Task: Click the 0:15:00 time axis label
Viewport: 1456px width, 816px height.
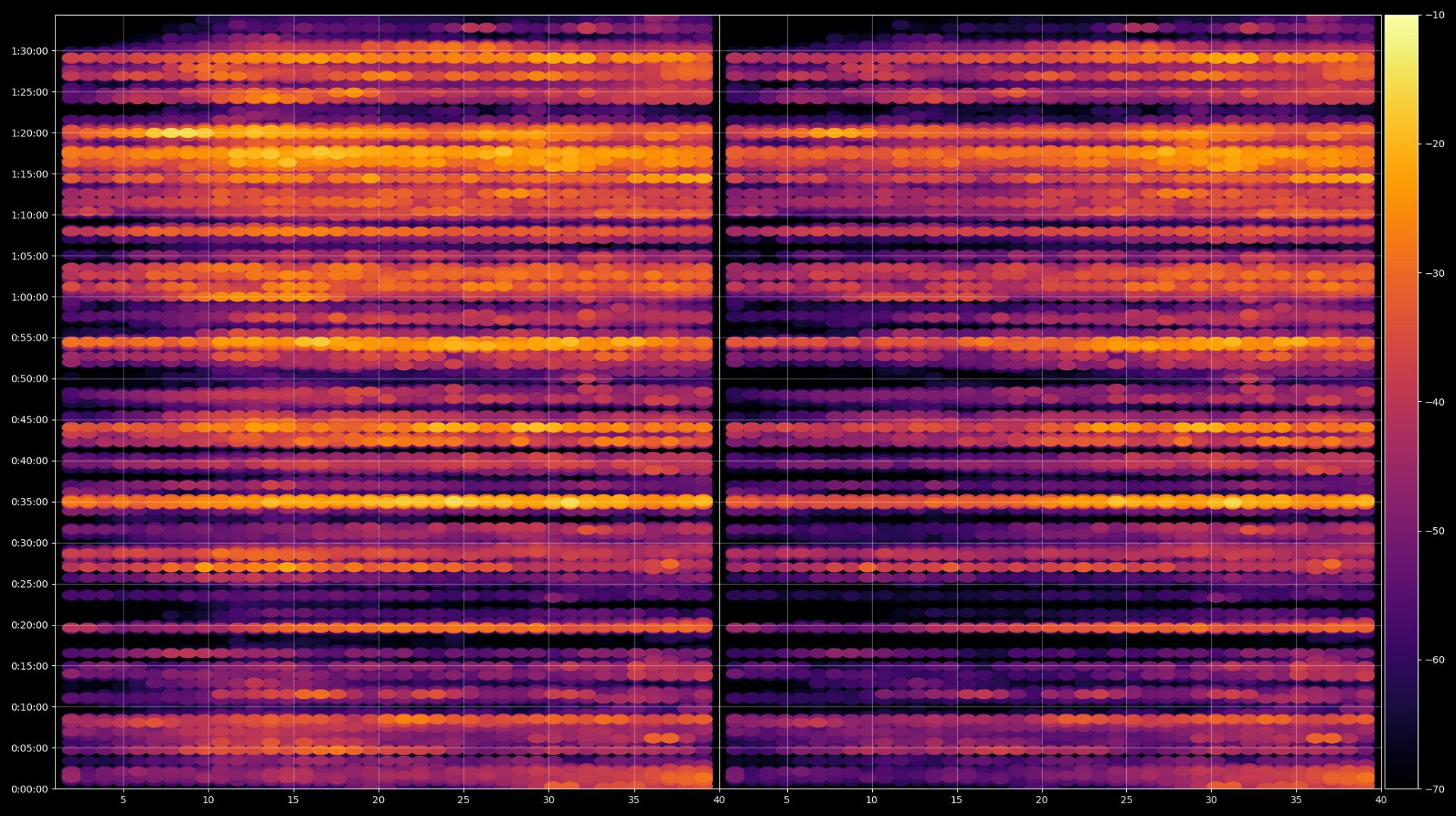Action: (30, 667)
